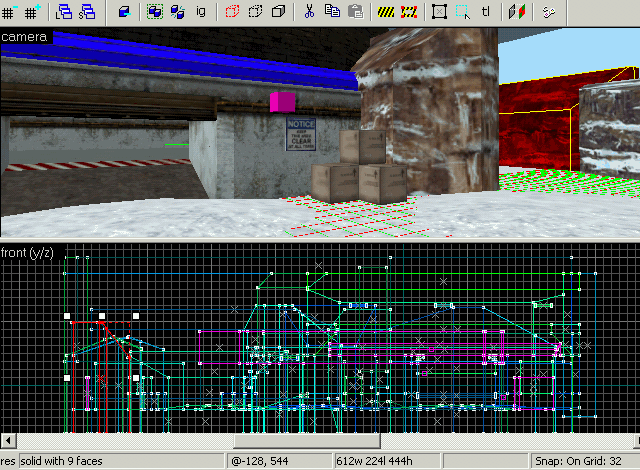
Task: Click the Run Map icon
Action: [x=549, y=12]
